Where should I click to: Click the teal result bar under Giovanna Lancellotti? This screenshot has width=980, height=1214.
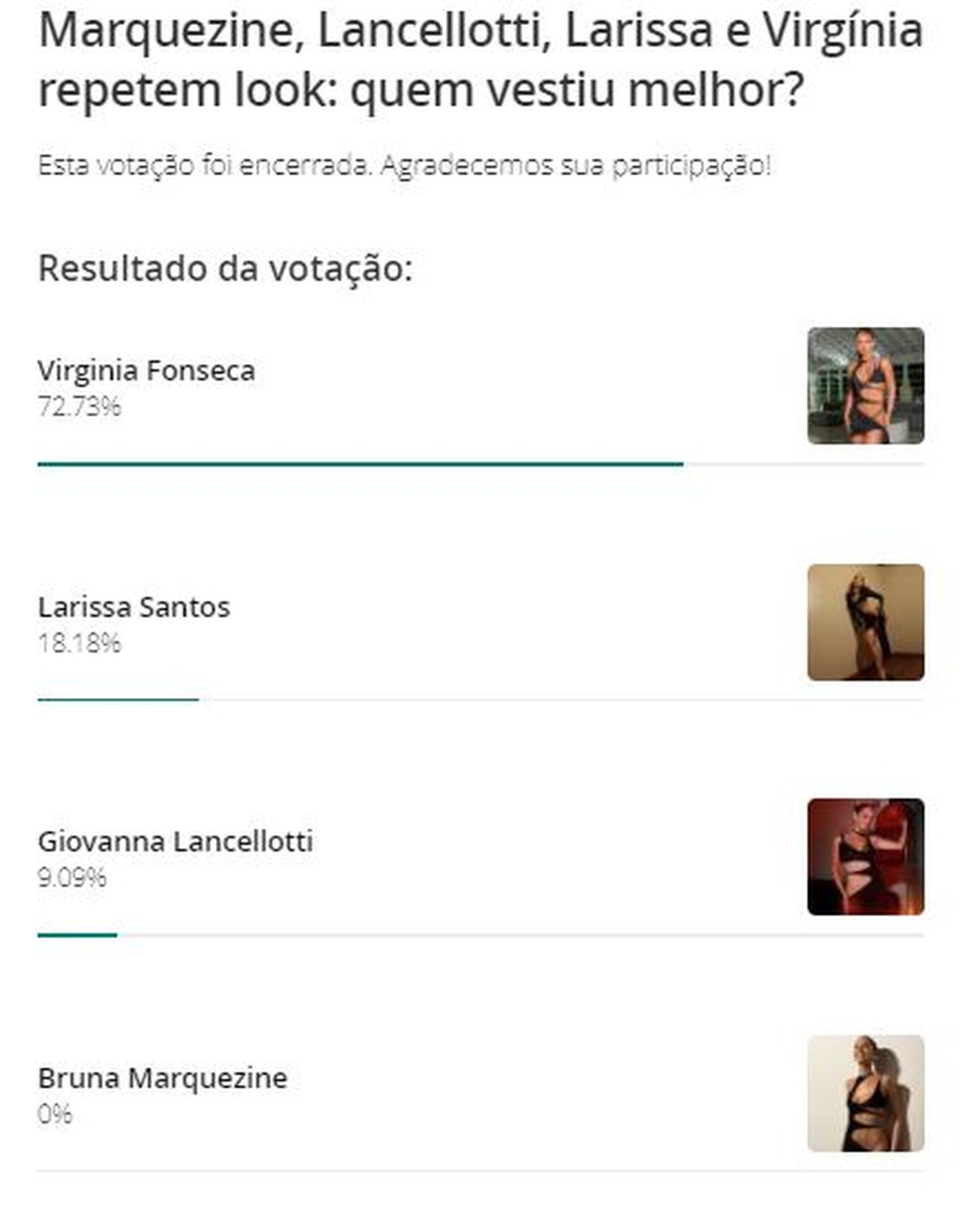pos(77,935)
